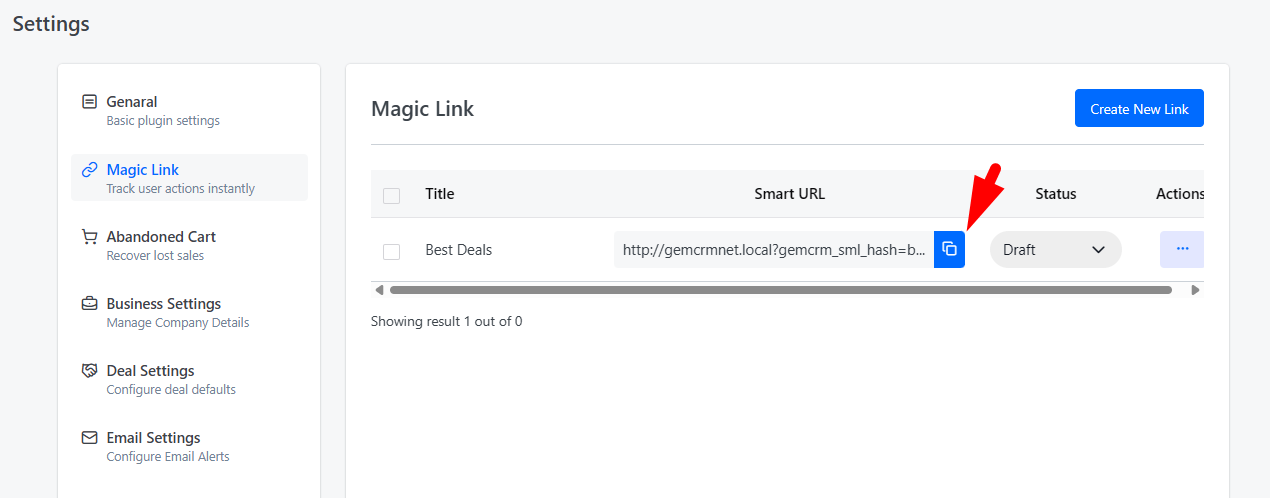This screenshot has height=498, width=1270.
Task: Click the 'Track user actions instantly' subtitle
Action: [x=180, y=188]
